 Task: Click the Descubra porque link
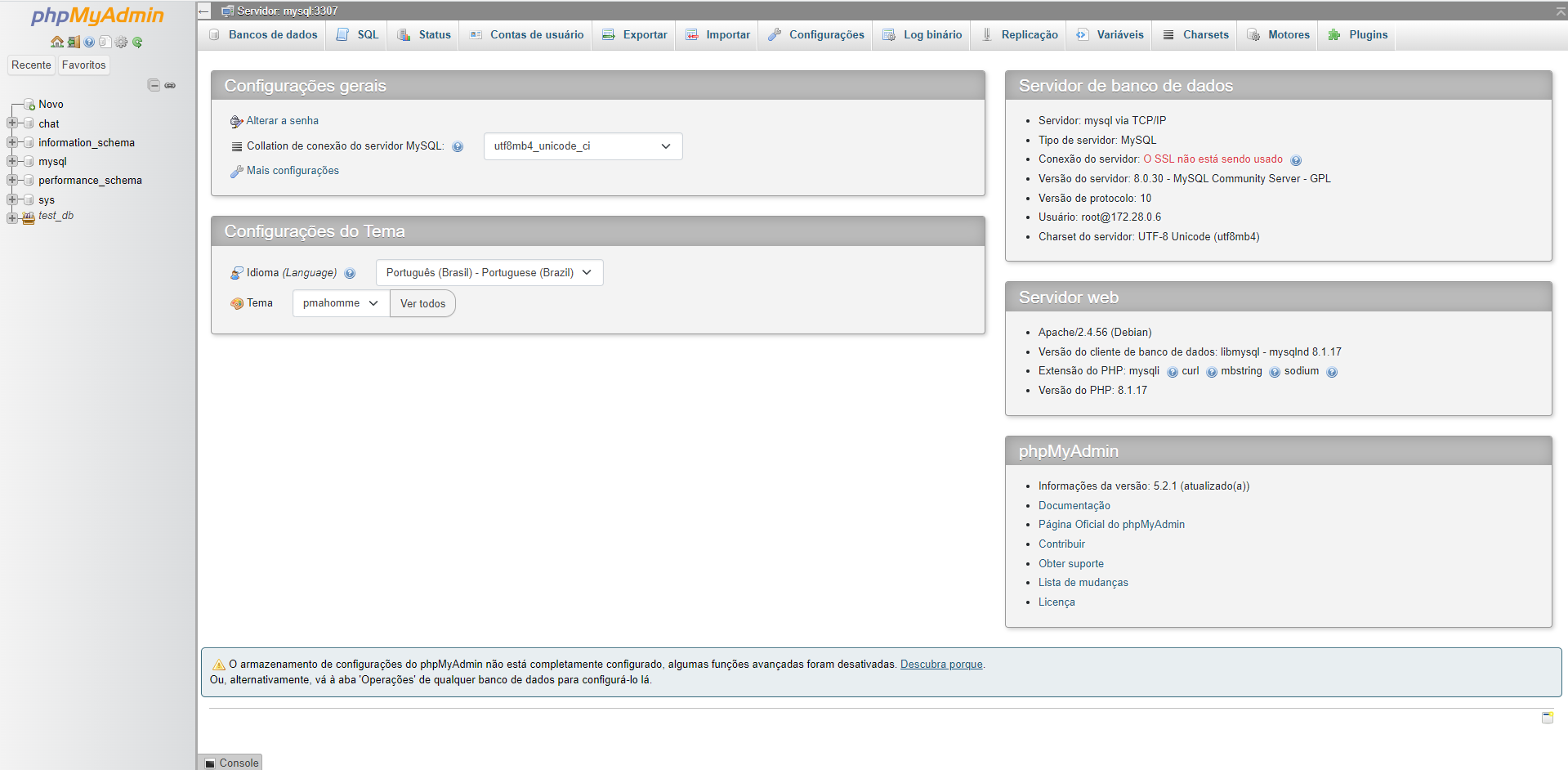coord(941,665)
